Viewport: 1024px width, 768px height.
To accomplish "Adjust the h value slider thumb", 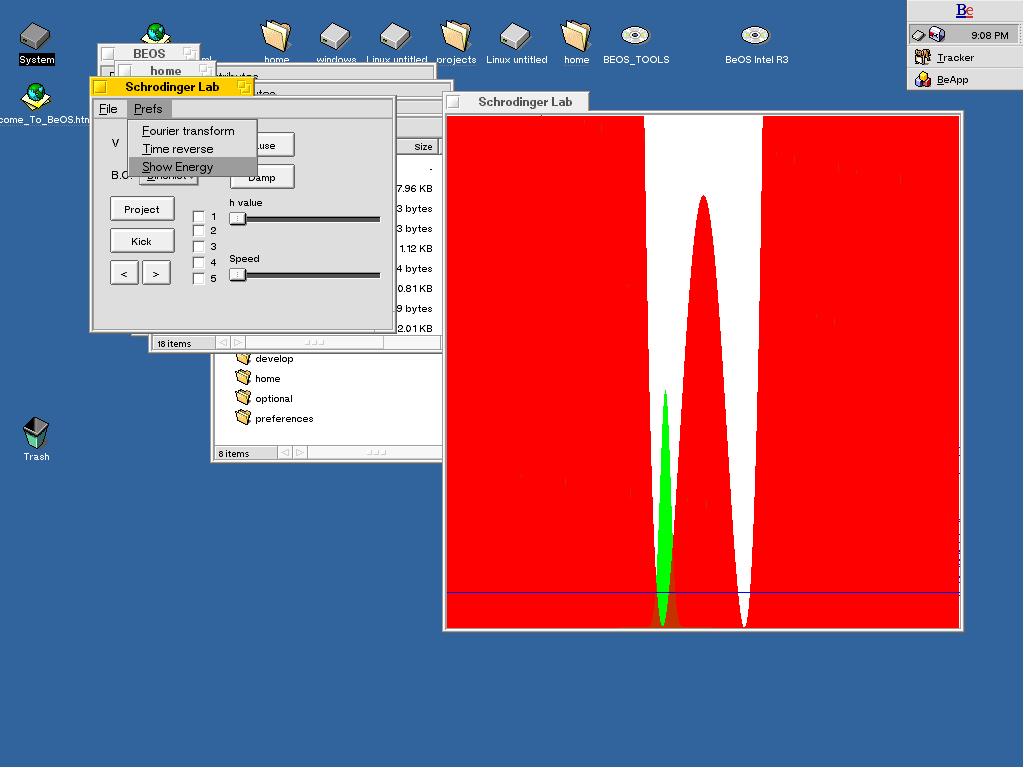I will pyautogui.click(x=238, y=219).
